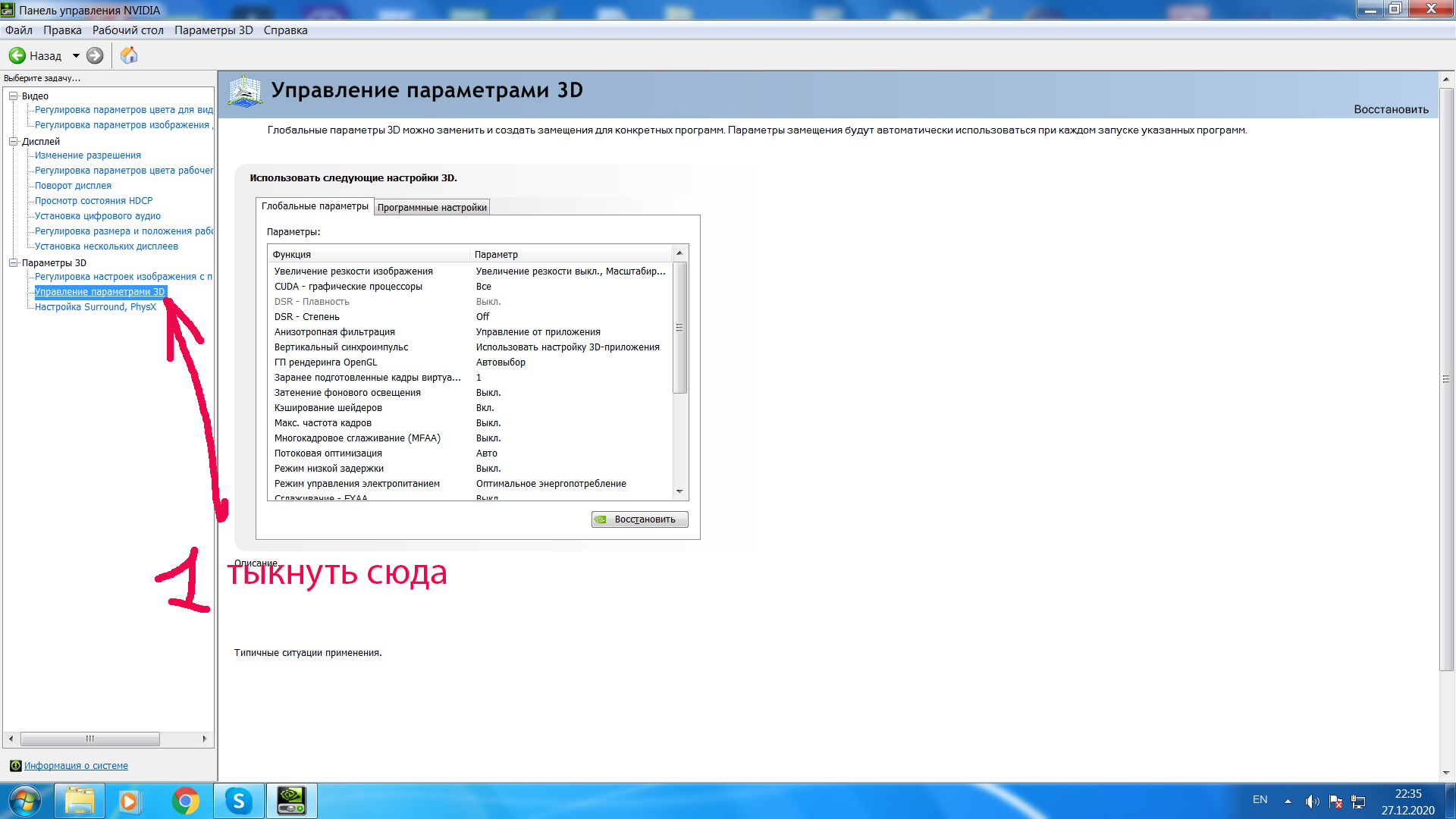This screenshot has width=1456, height=819.
Task: Switch to Программные настройки tab
Action: click(431, 207)
